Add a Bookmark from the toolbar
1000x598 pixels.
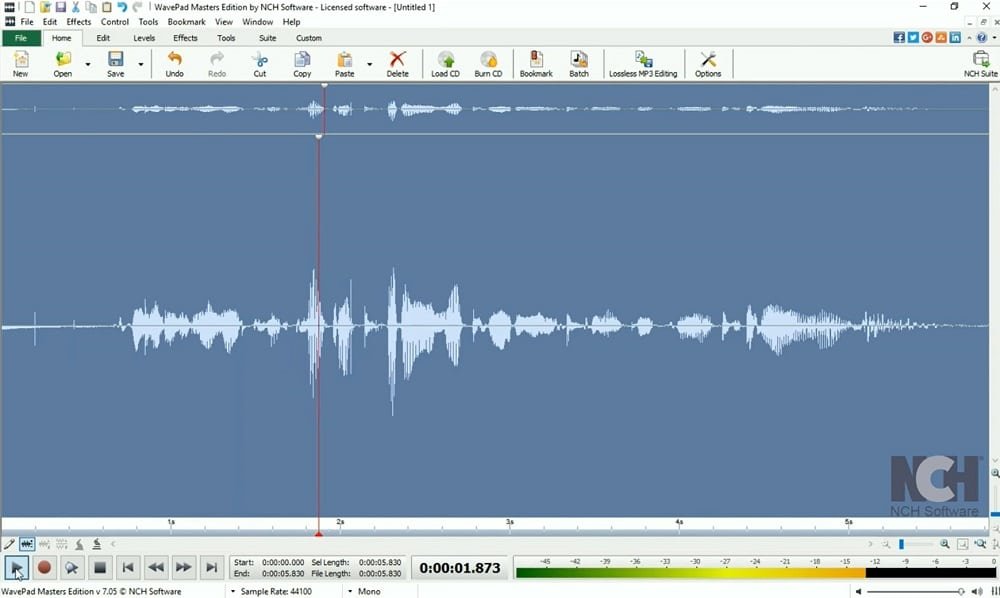[x=536, y=64]
